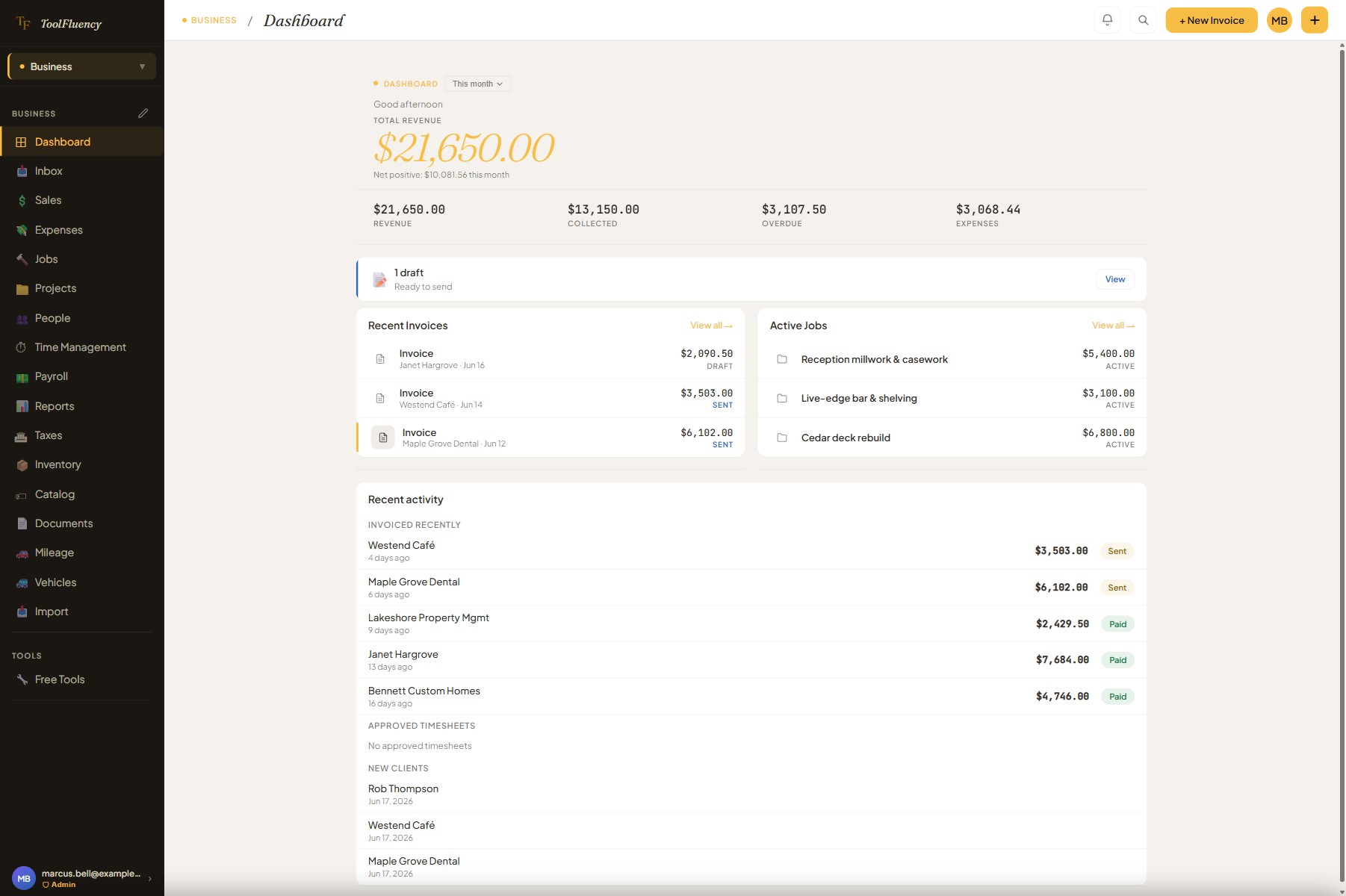
Task: Open Inbox from the sidebar
Action: [x=82, y=171]
